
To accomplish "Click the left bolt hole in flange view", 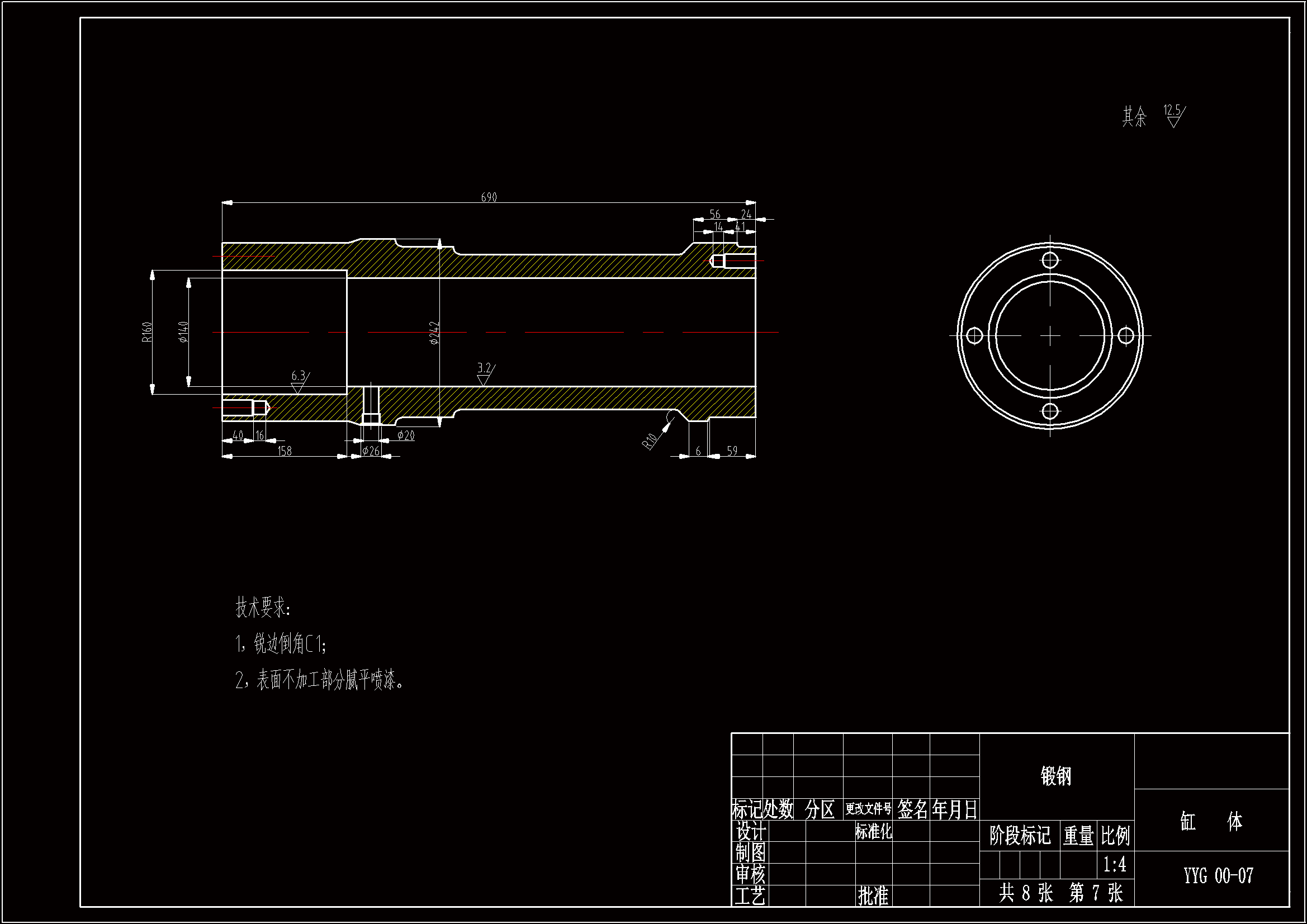I will click(974, 335).
